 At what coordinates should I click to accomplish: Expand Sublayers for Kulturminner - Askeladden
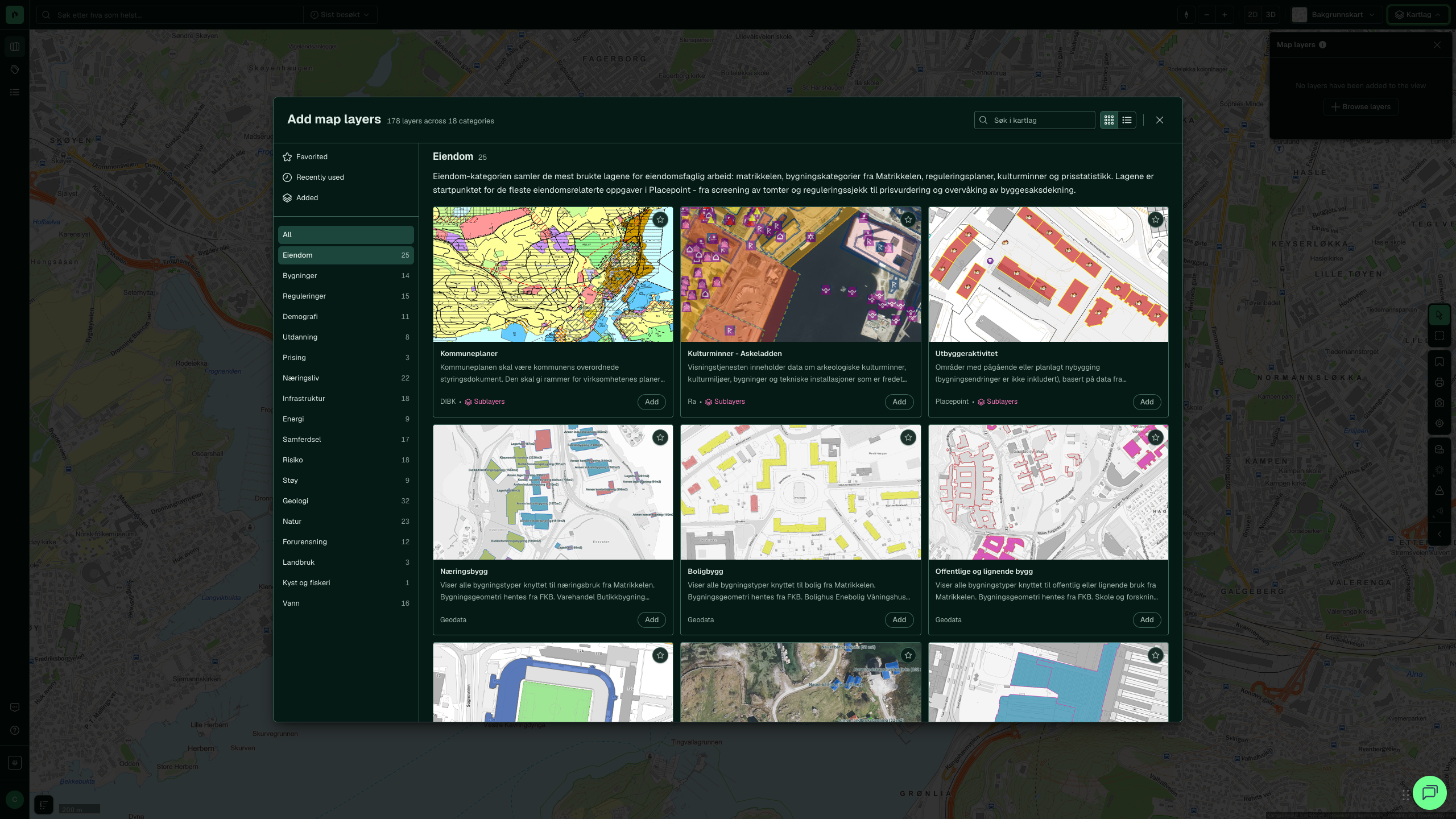click(725, 402)
